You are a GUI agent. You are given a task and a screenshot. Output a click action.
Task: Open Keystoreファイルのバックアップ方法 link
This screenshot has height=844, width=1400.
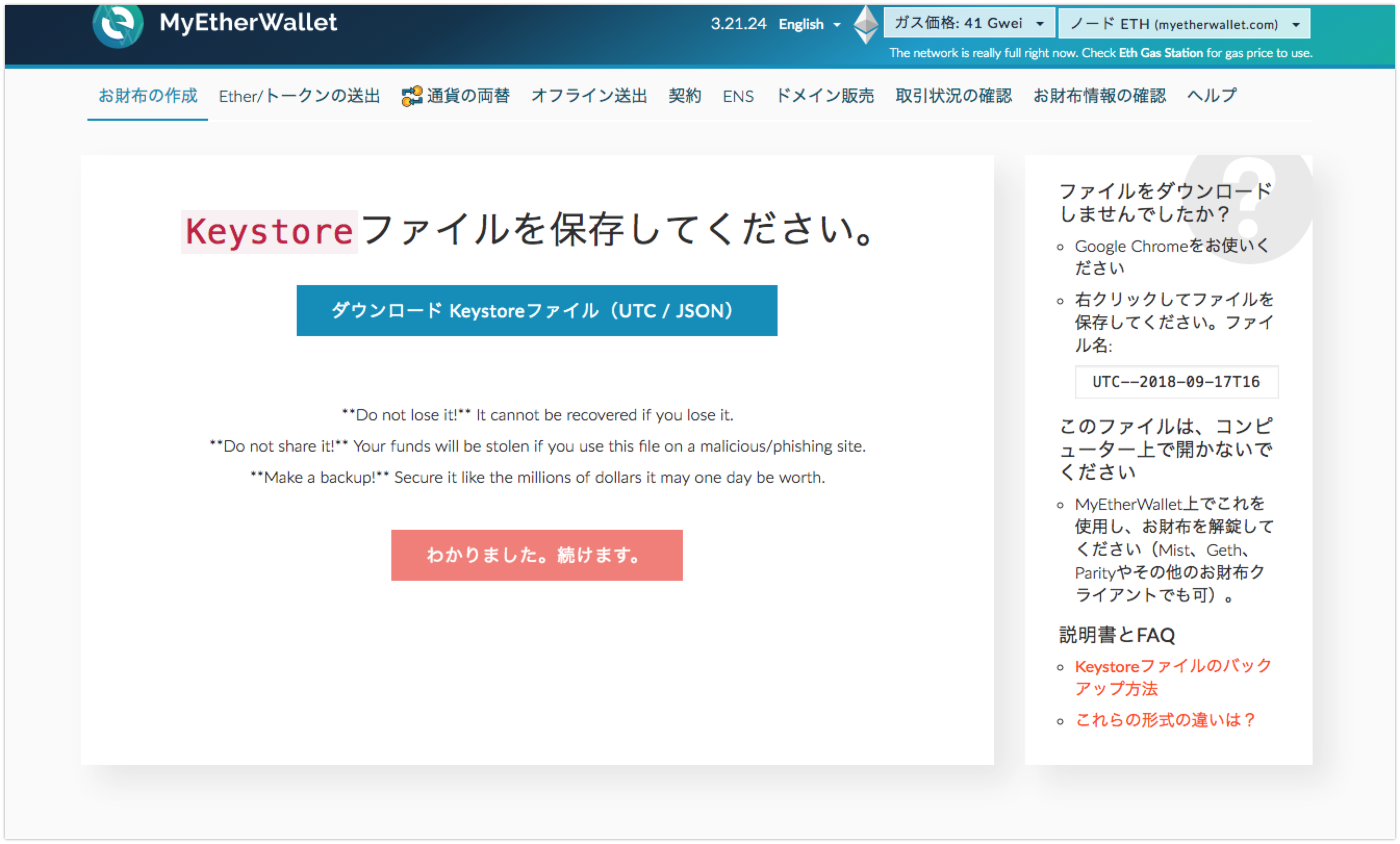(1173, 677)
